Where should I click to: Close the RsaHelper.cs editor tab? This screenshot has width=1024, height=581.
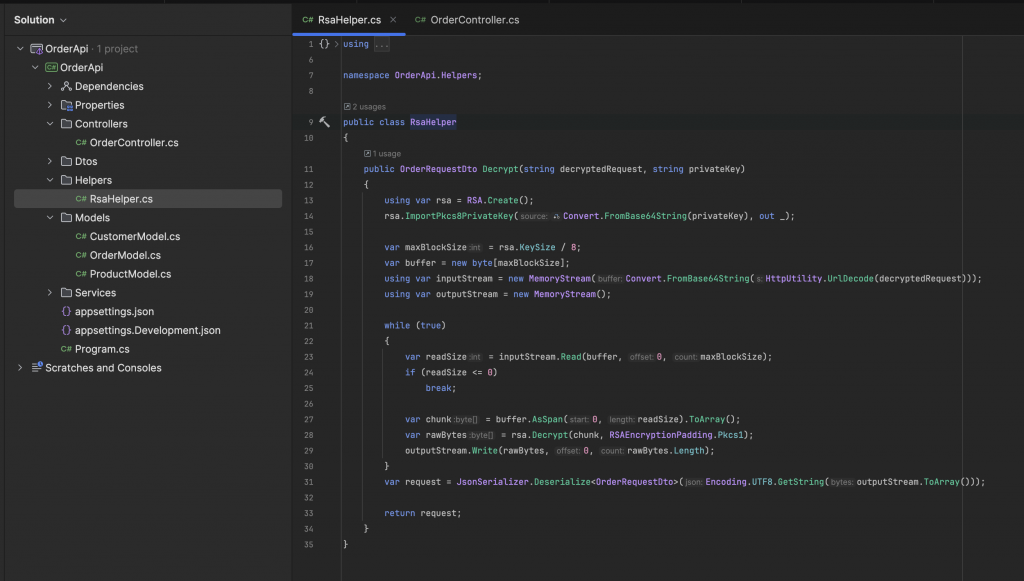(393, 20)
